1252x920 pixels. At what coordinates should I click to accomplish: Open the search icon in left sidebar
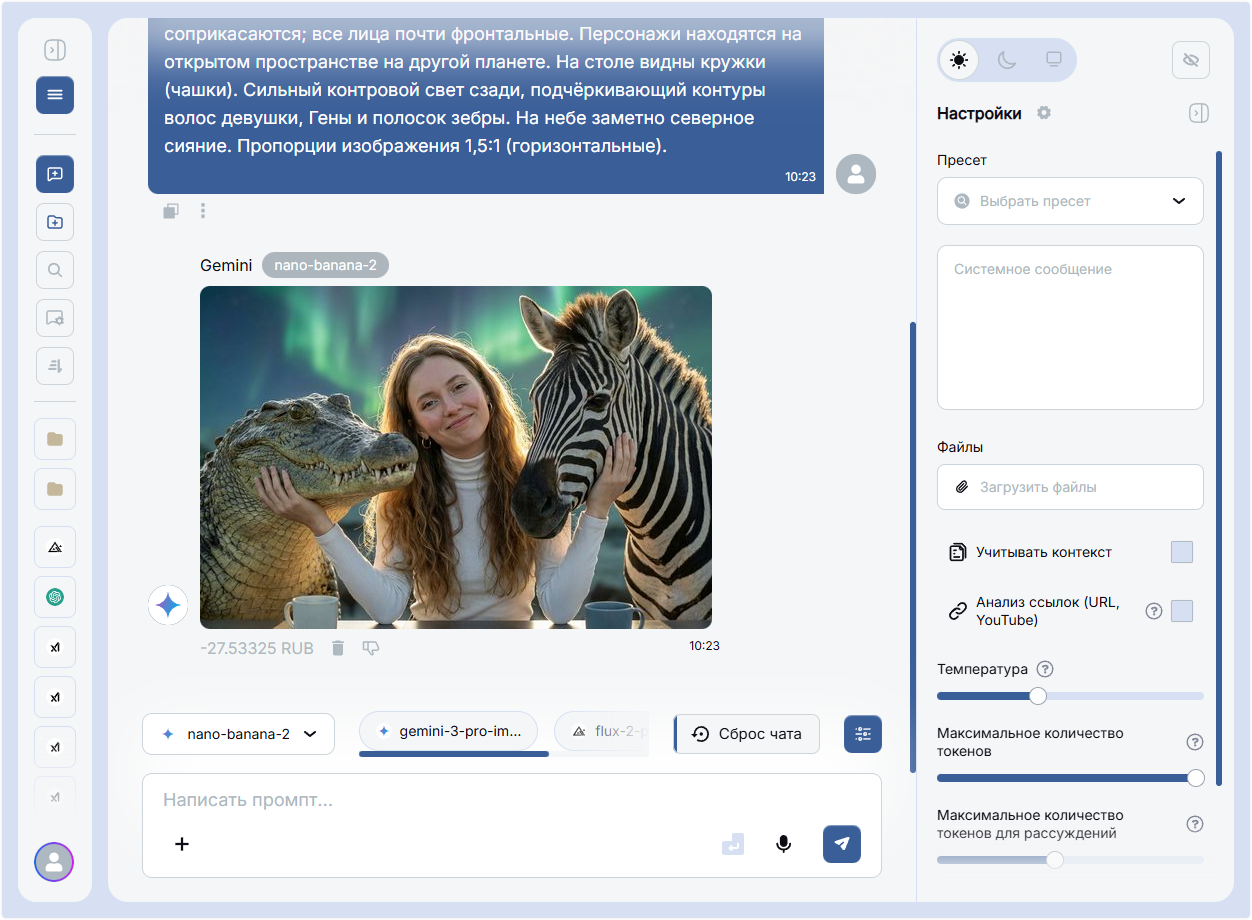[x=55, y=270]
